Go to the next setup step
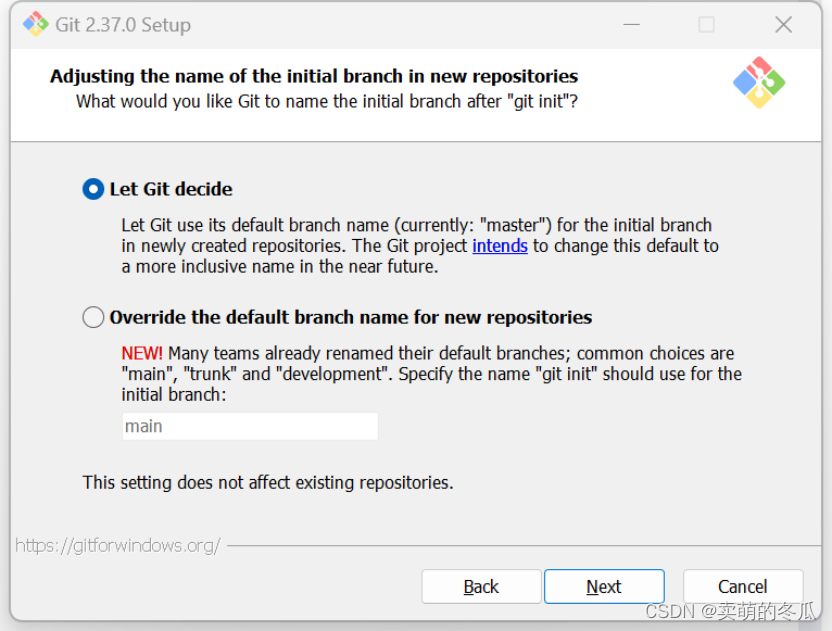832x631 pixels. (604, 586)
